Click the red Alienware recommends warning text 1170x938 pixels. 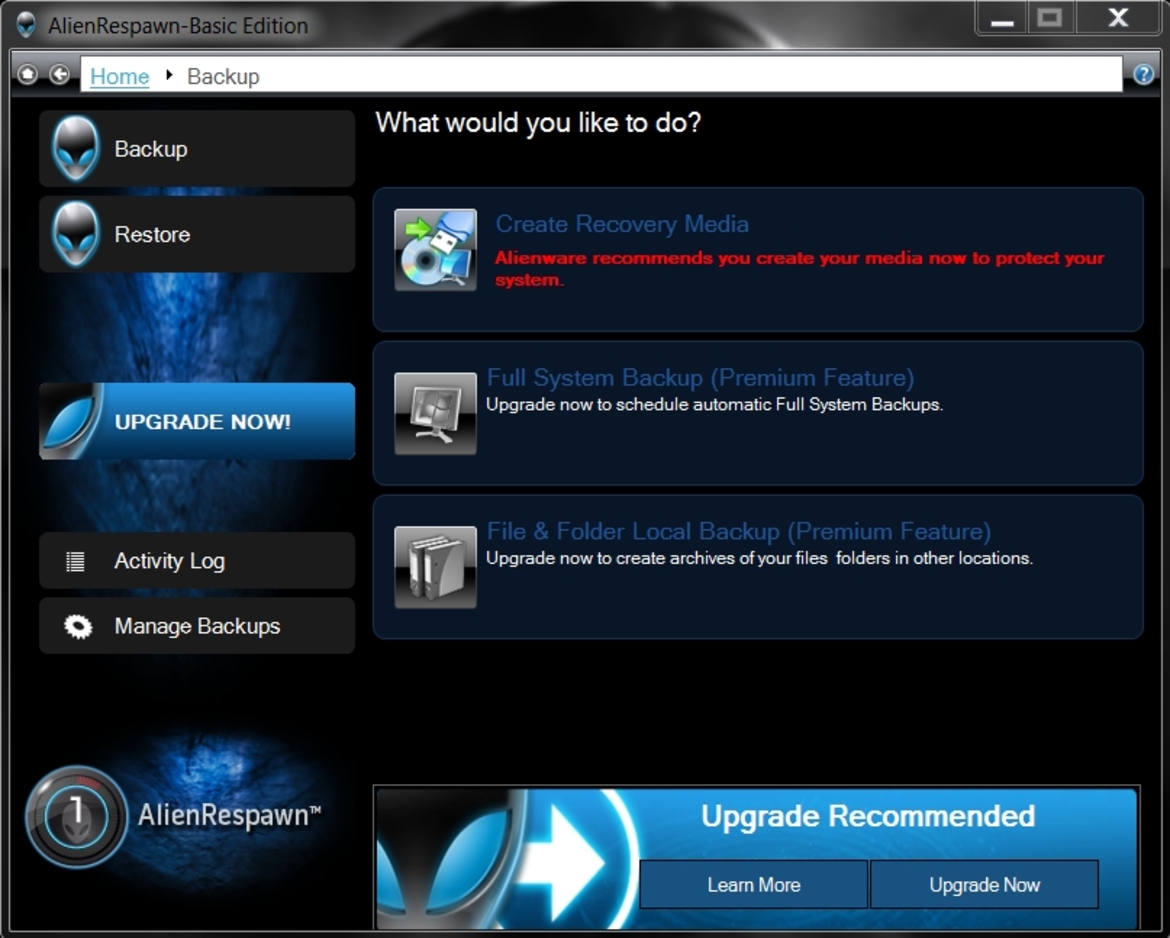click(799, 269)
